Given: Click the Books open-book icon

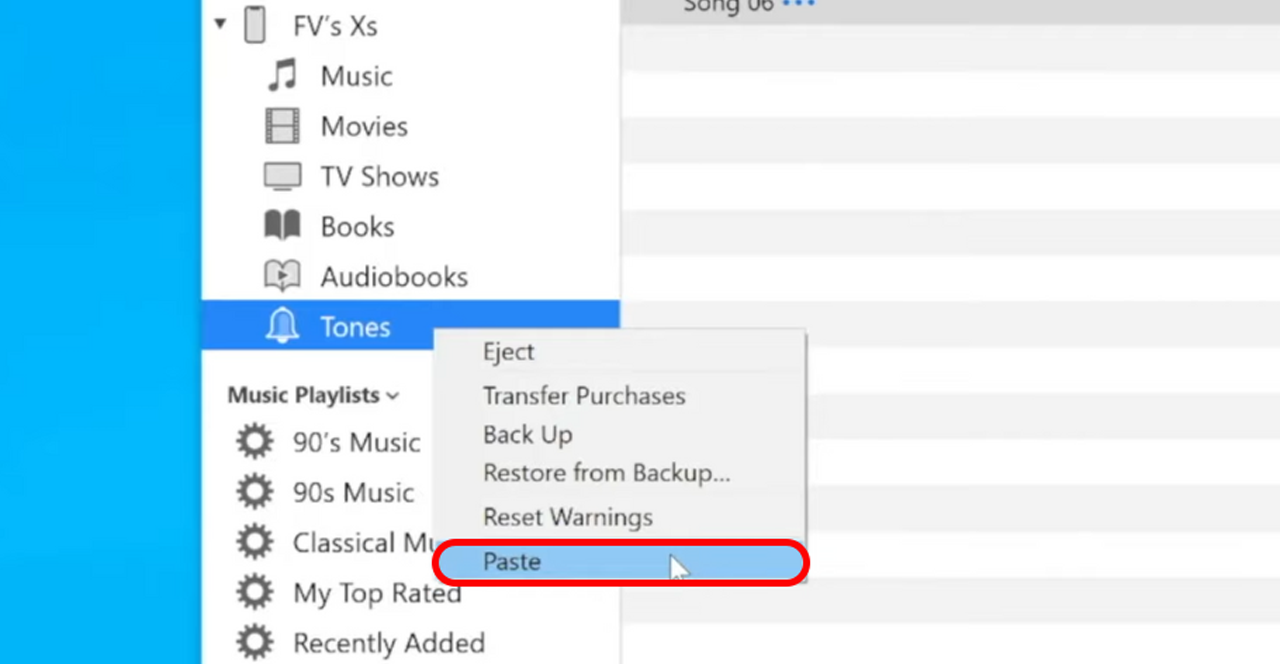Looking at the screenshot, I should 282,227.
